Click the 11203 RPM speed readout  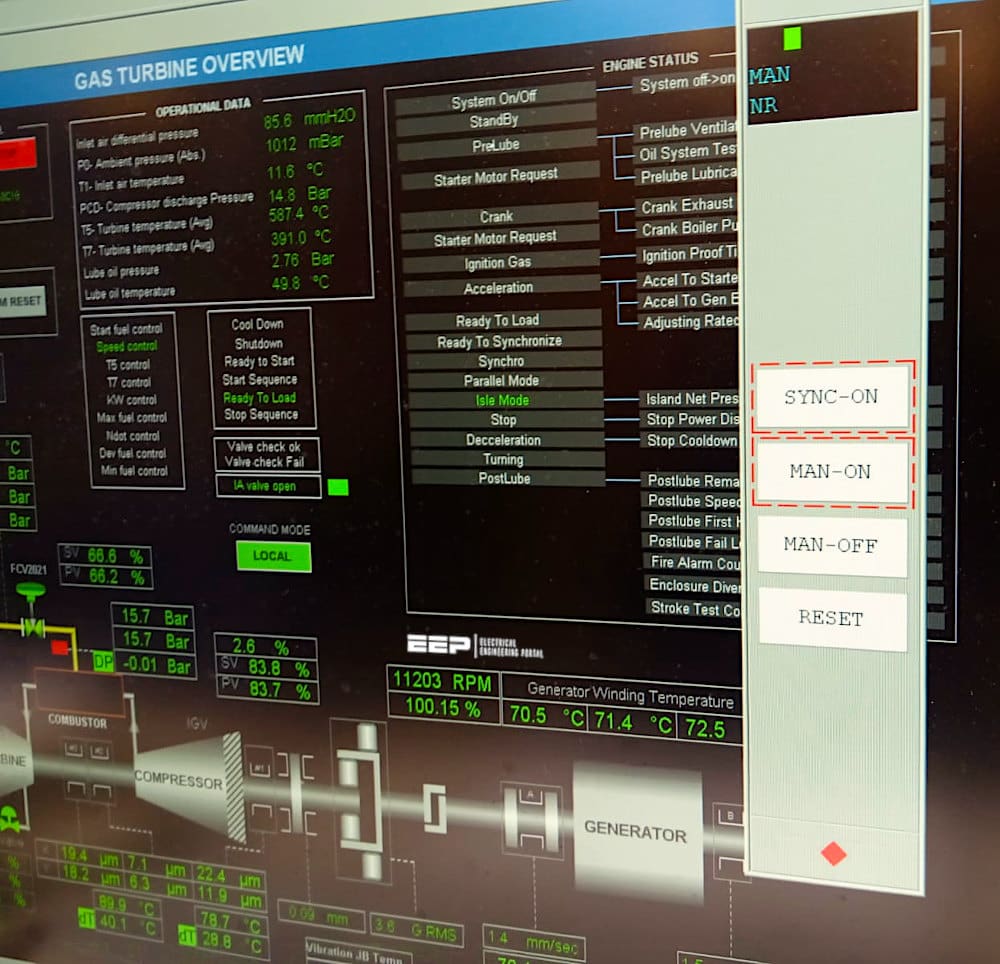coord(442,682)
